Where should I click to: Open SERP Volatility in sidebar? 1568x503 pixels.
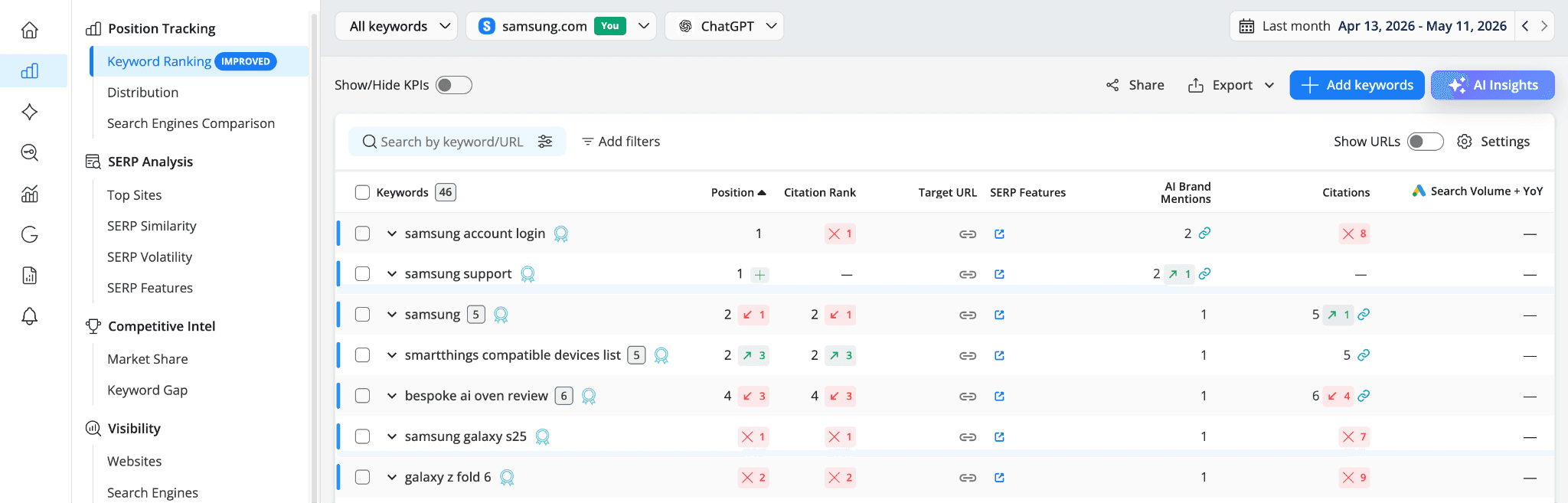point(149,257)
